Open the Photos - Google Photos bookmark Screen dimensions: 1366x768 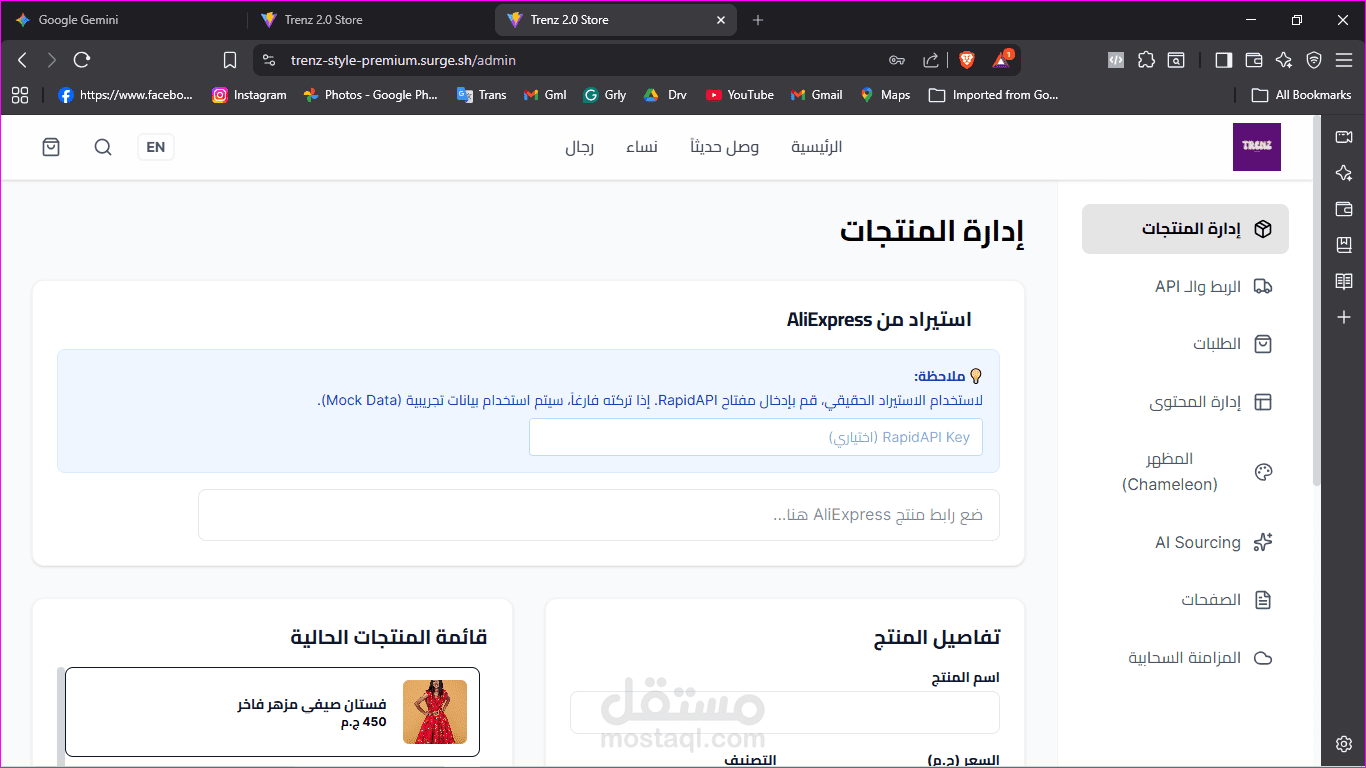pyautogui.click(x=371, y=95)
